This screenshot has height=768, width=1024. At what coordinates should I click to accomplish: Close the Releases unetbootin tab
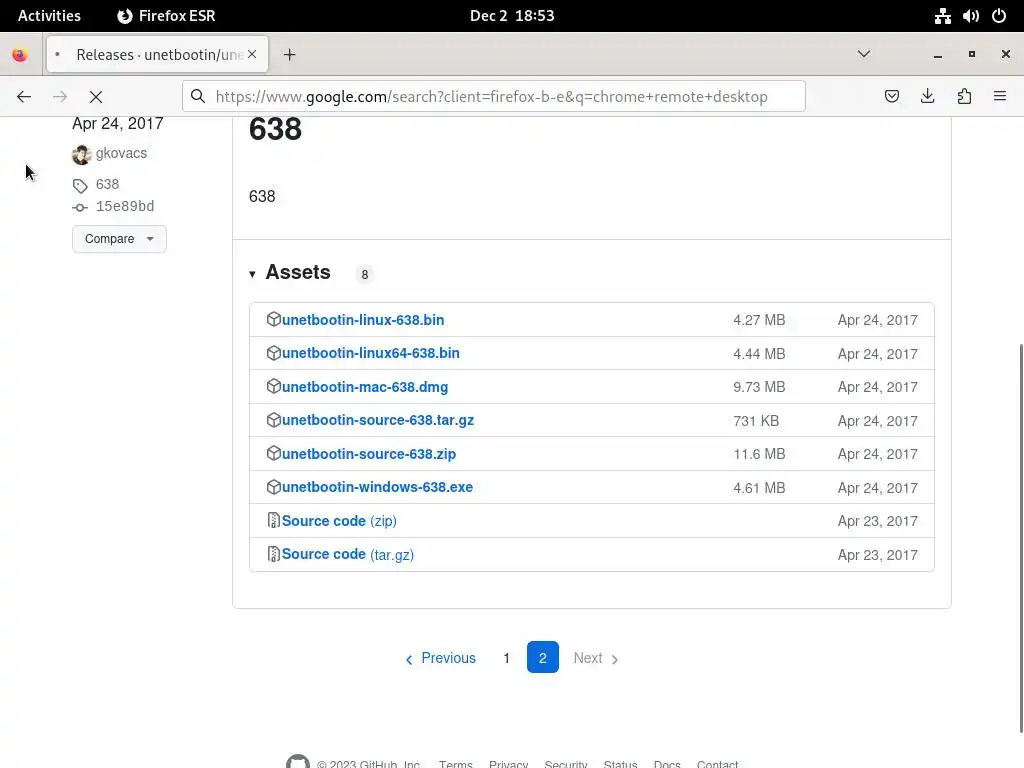click(252, 54)
